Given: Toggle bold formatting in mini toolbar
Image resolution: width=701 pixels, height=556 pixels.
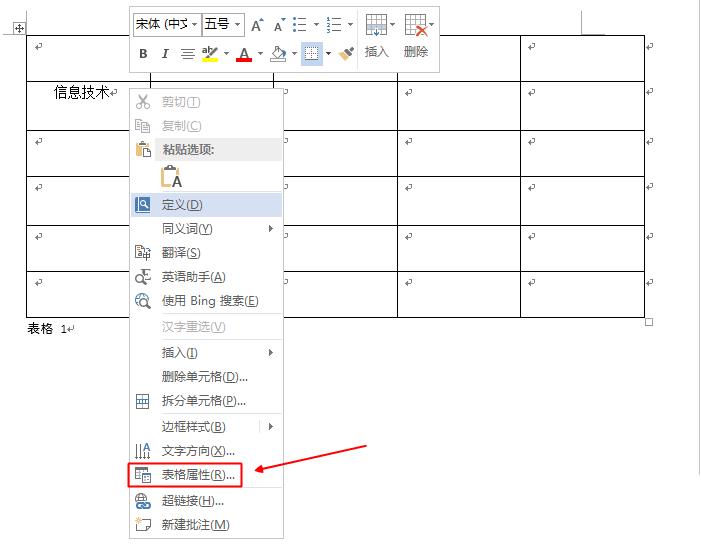Looking at the screenshot, I should [143, 54].
